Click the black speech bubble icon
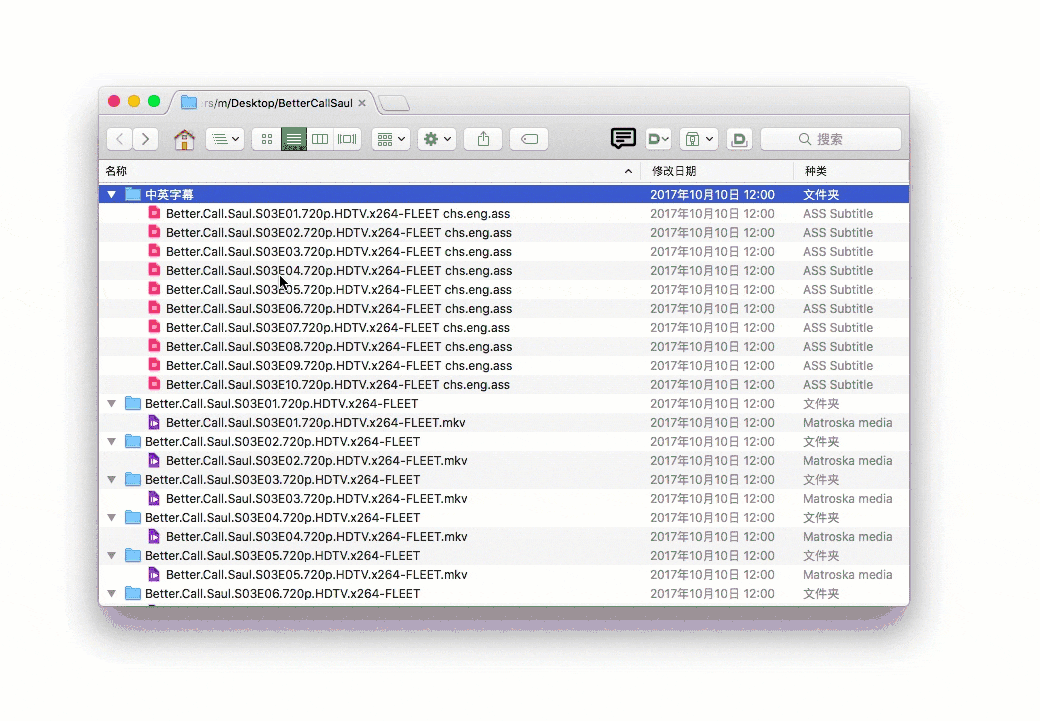Viewport: 1040px width, 721px height. pyautogui.click(x=623, y=138)
